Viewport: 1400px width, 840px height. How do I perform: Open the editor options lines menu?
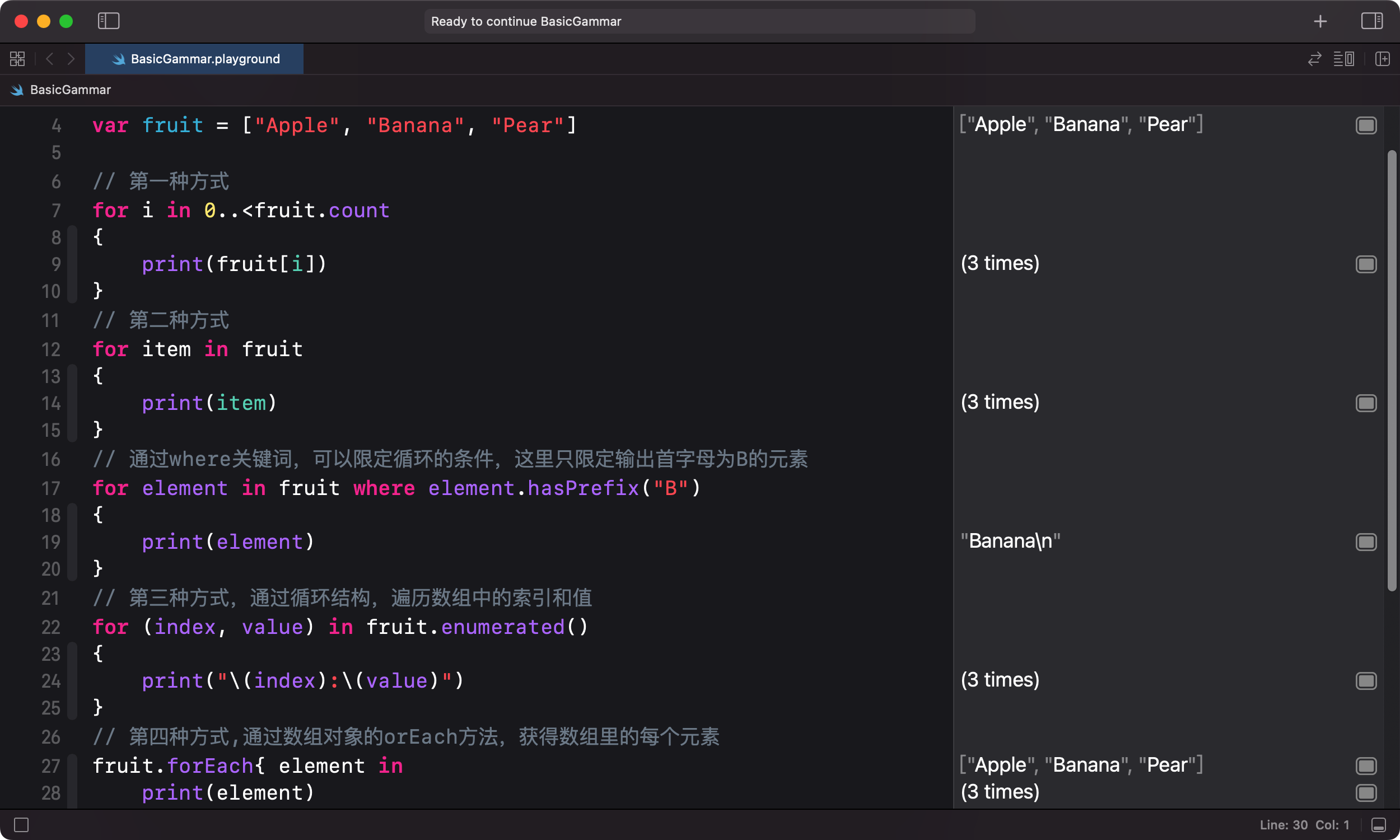click(x=1344, y=58)
